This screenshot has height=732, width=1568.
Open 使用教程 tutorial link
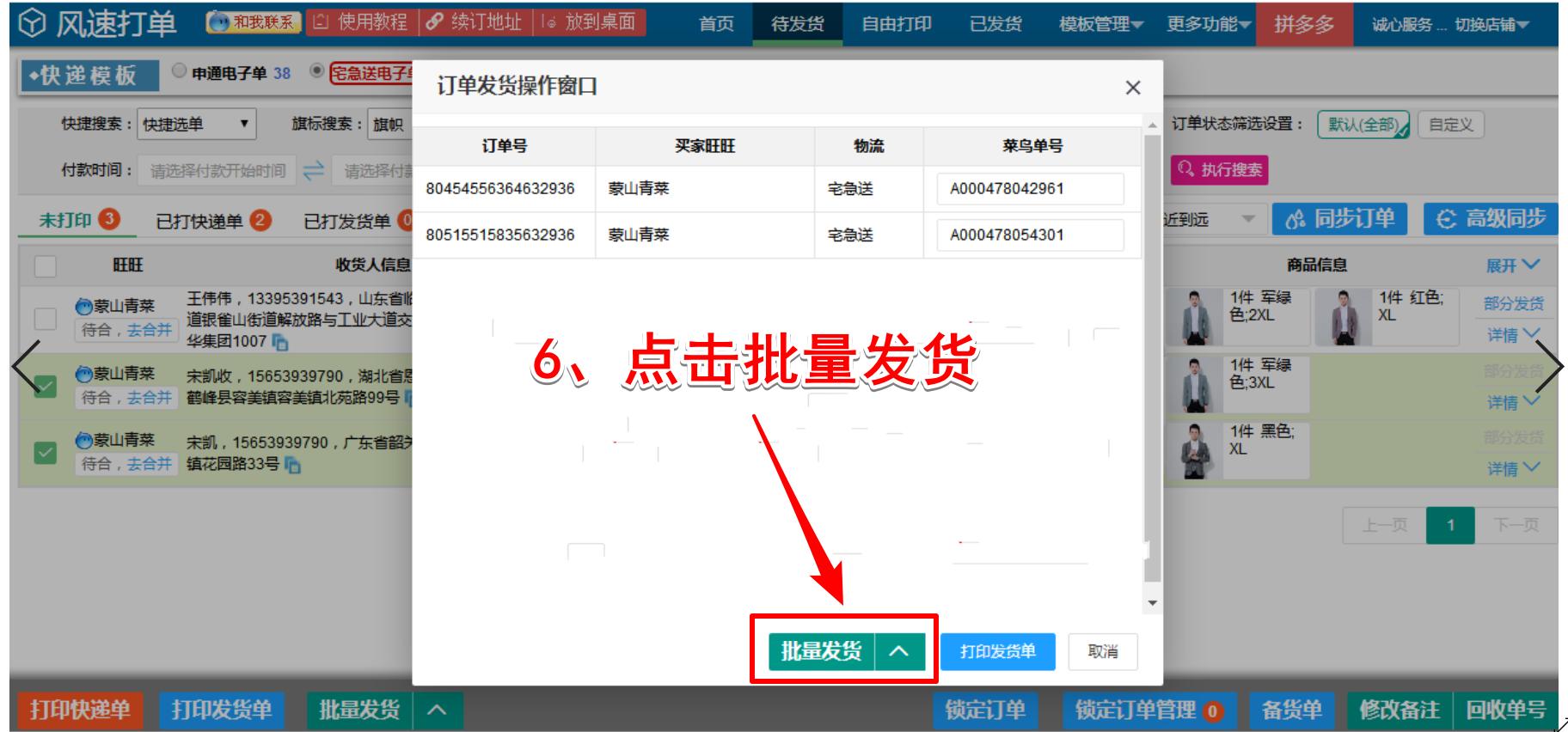(361, 21)
